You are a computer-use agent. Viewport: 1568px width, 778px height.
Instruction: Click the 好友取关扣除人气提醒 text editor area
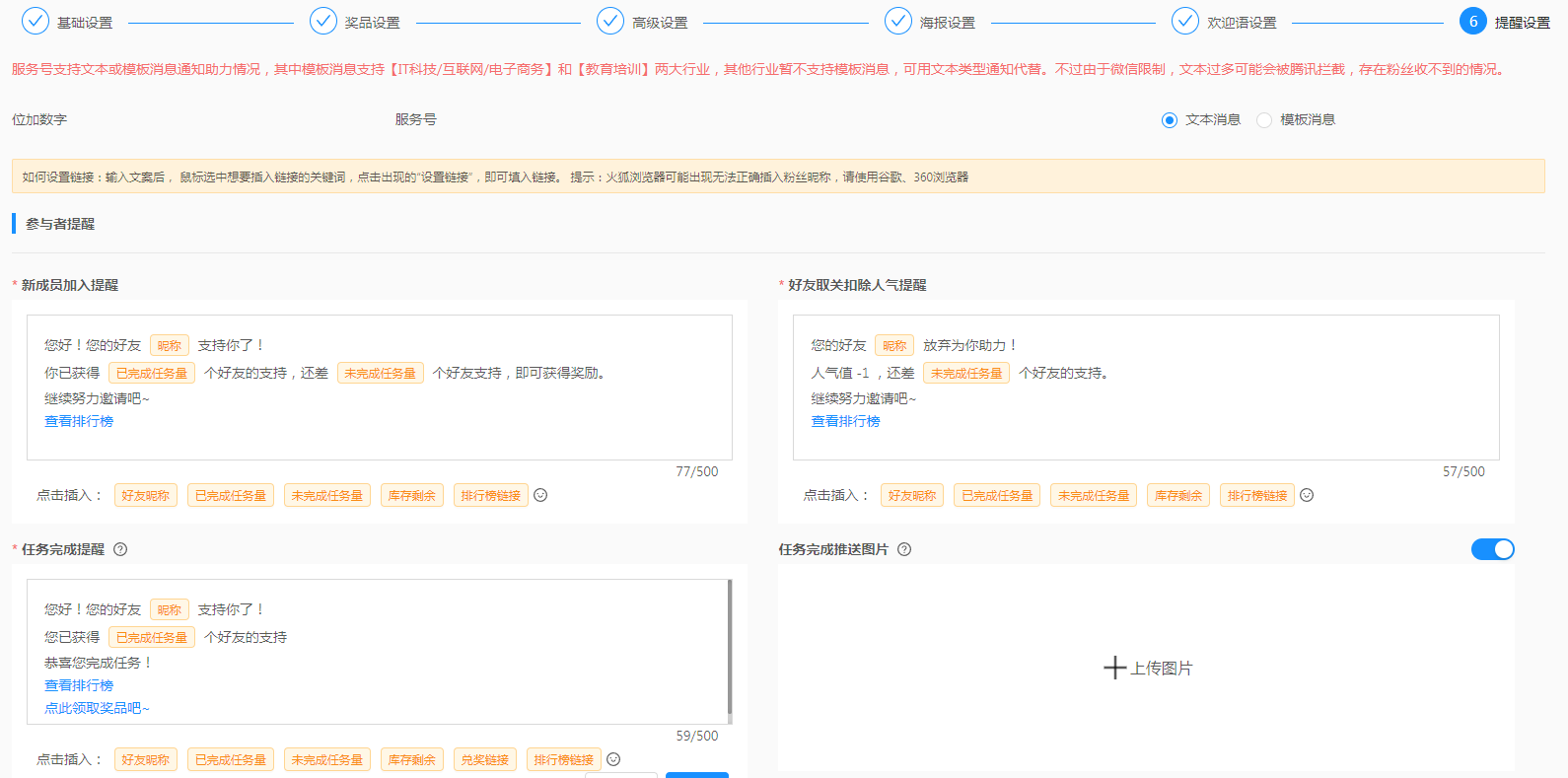click(1146, 388)
